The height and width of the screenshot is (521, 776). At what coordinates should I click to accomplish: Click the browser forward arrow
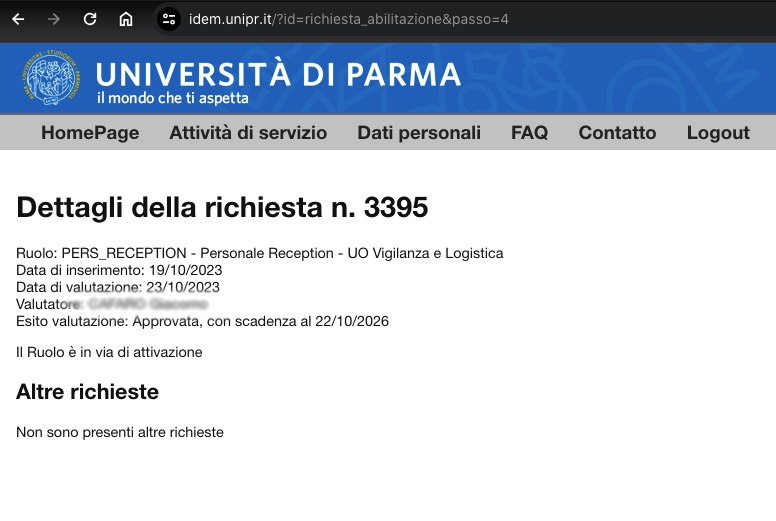pos(54,19)
